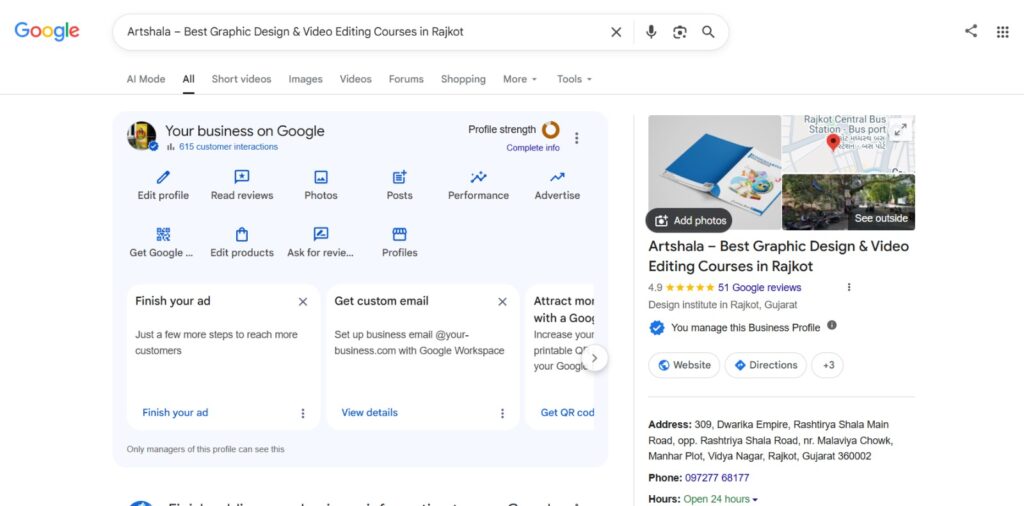Click the Directions button
The image size is (1024, 506).
point(765,365)
